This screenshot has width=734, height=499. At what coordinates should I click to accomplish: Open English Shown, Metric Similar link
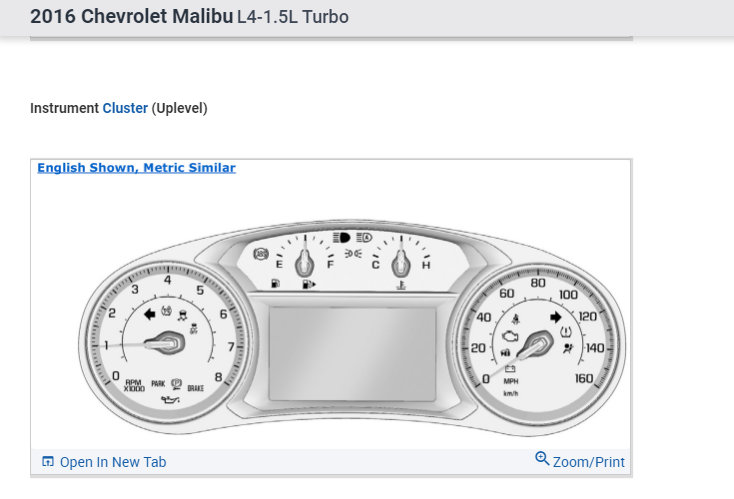[x=136, y=168]
